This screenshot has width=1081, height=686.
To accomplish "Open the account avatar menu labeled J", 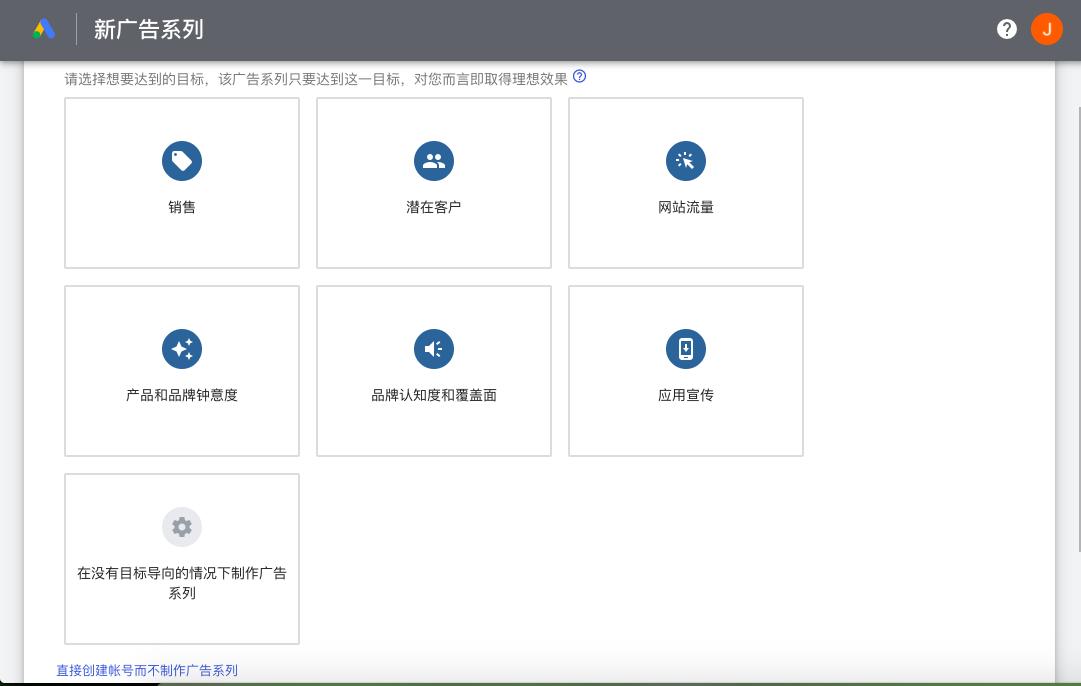I will pyautogui.click(x=1046, y=29).
